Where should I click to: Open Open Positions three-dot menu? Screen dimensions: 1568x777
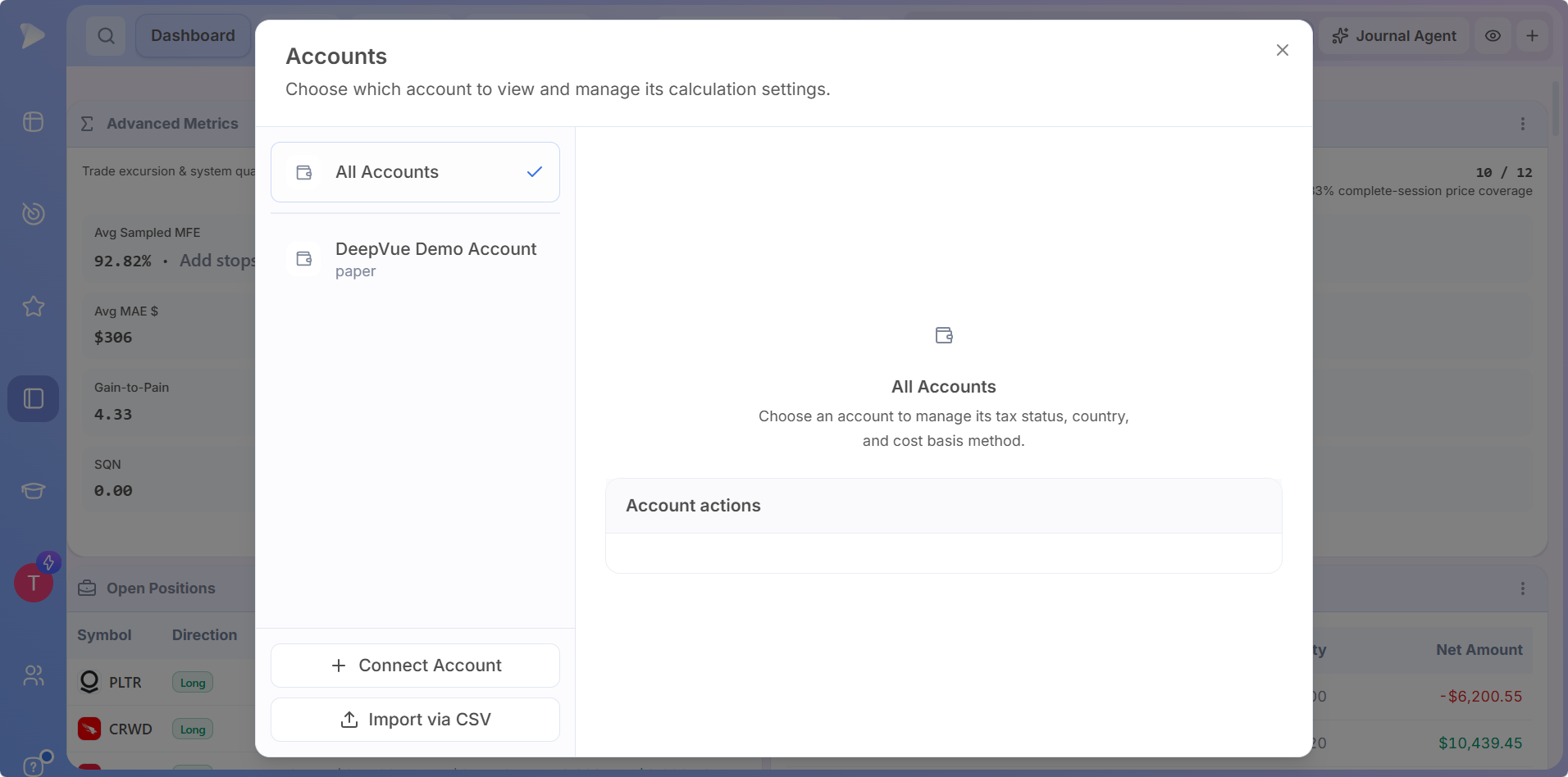(x=1523, y=588)
